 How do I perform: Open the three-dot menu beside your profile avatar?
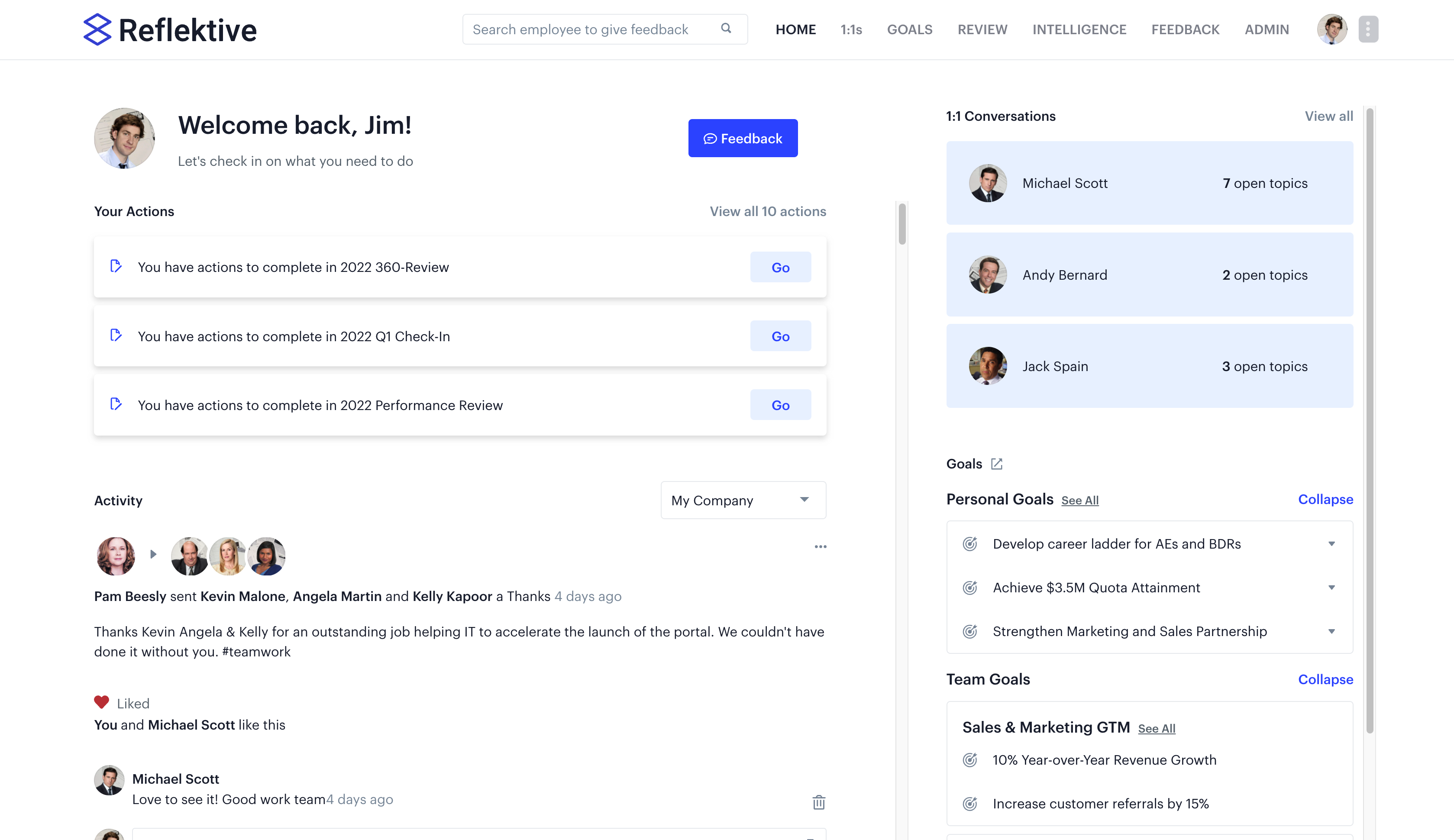pyautogui.click(x=1368, y=29)
